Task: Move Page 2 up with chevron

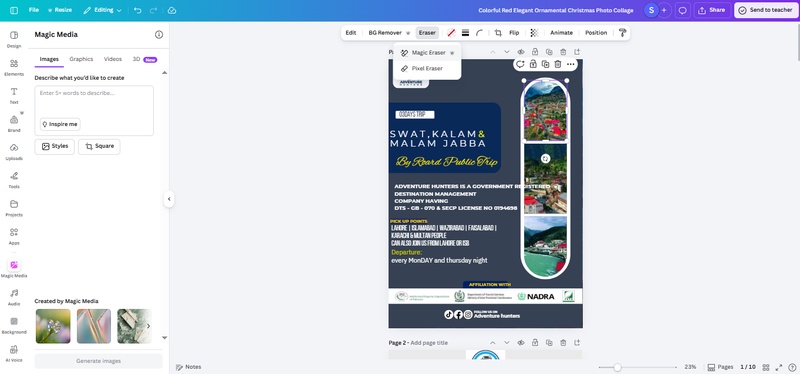Action: [x=492, y=343]
